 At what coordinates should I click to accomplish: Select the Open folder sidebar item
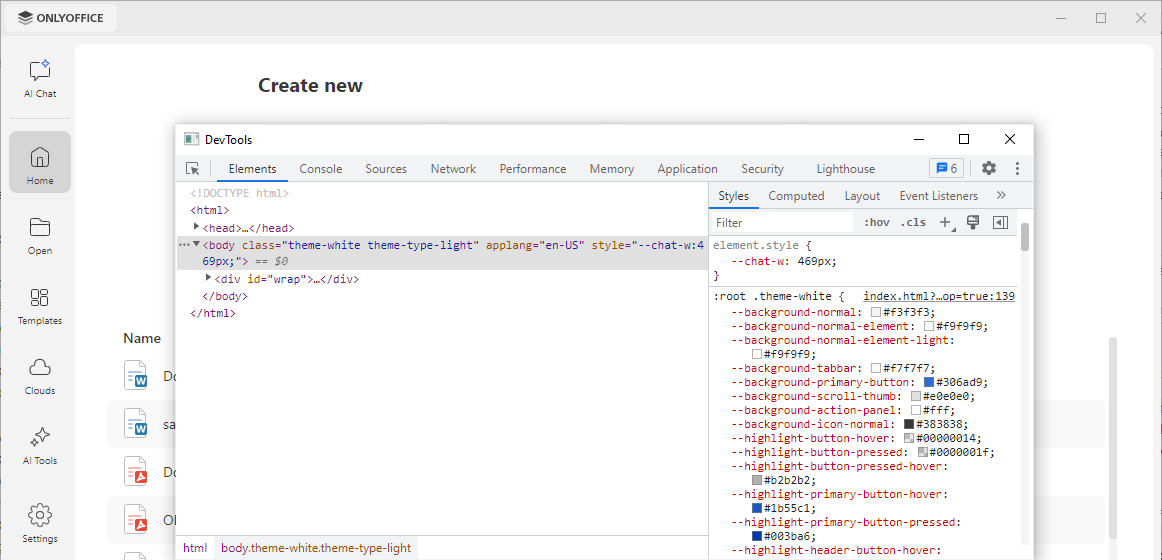pos(40,236)
